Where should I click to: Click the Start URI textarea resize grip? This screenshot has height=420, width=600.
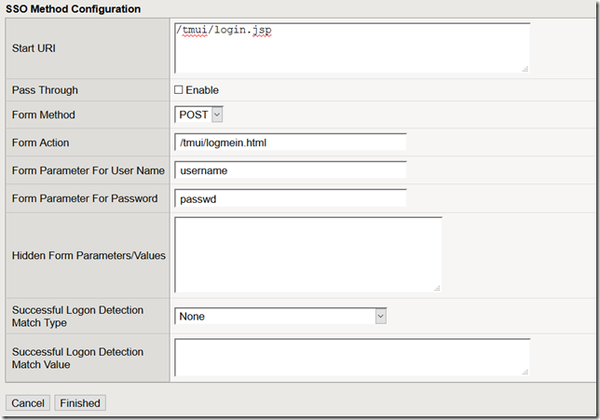[x=524, y=68]
